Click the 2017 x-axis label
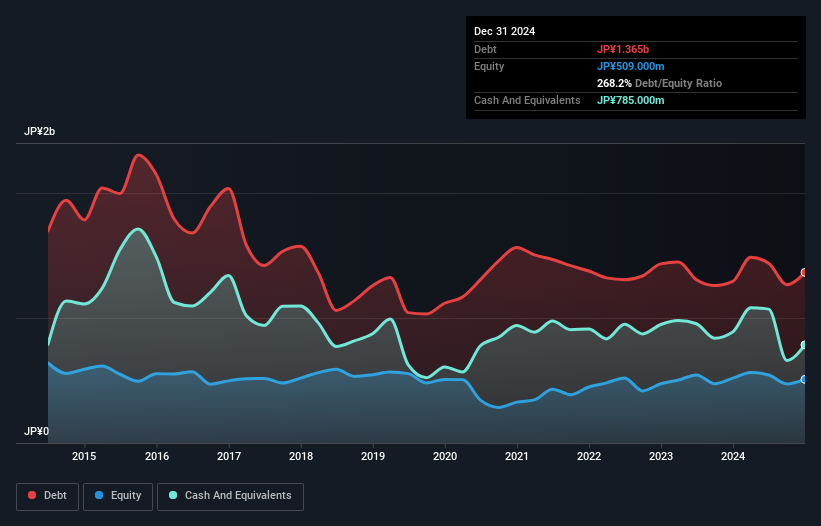 tap(229, 456)
